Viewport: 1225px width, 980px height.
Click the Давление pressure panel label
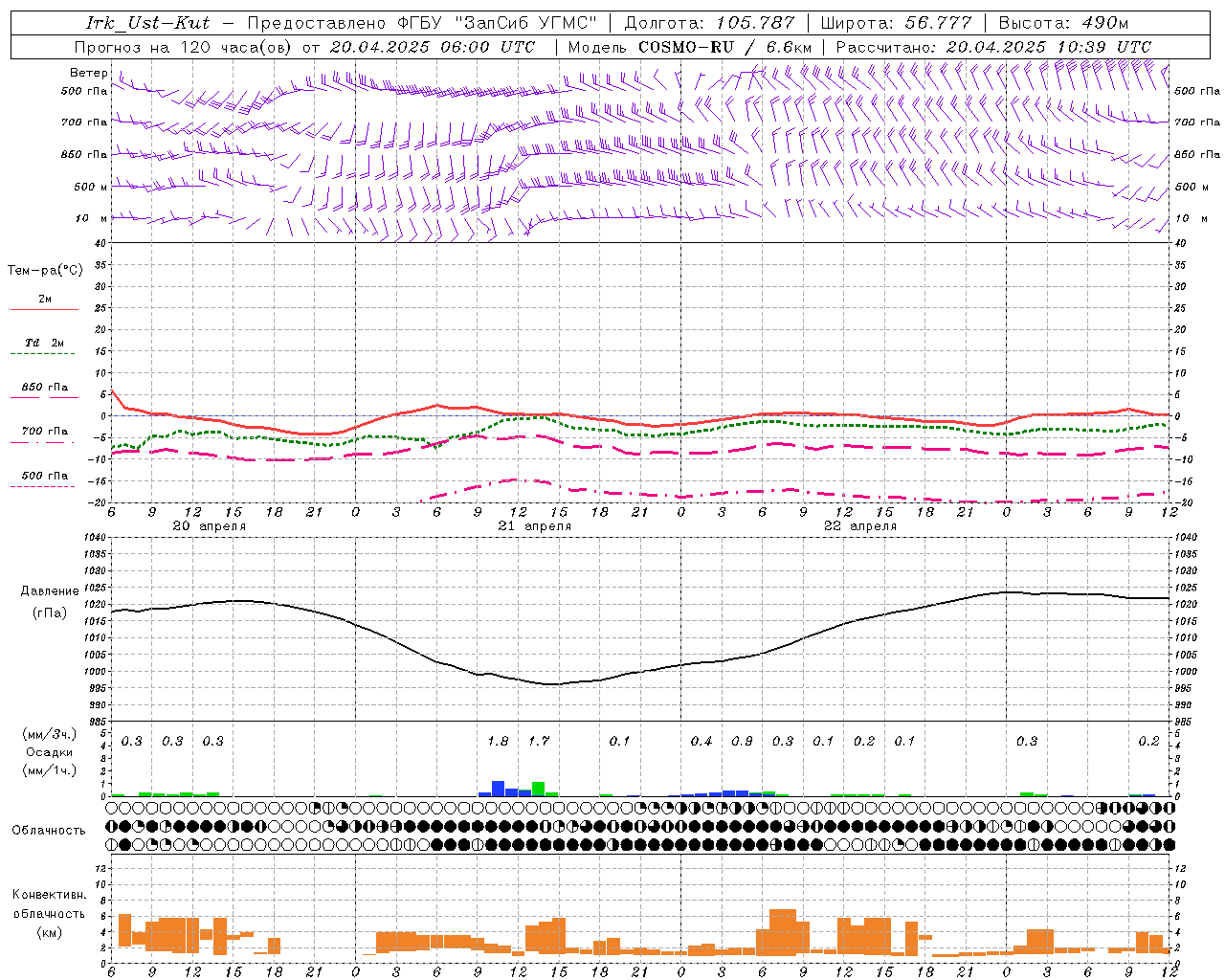tap(50, 591)
